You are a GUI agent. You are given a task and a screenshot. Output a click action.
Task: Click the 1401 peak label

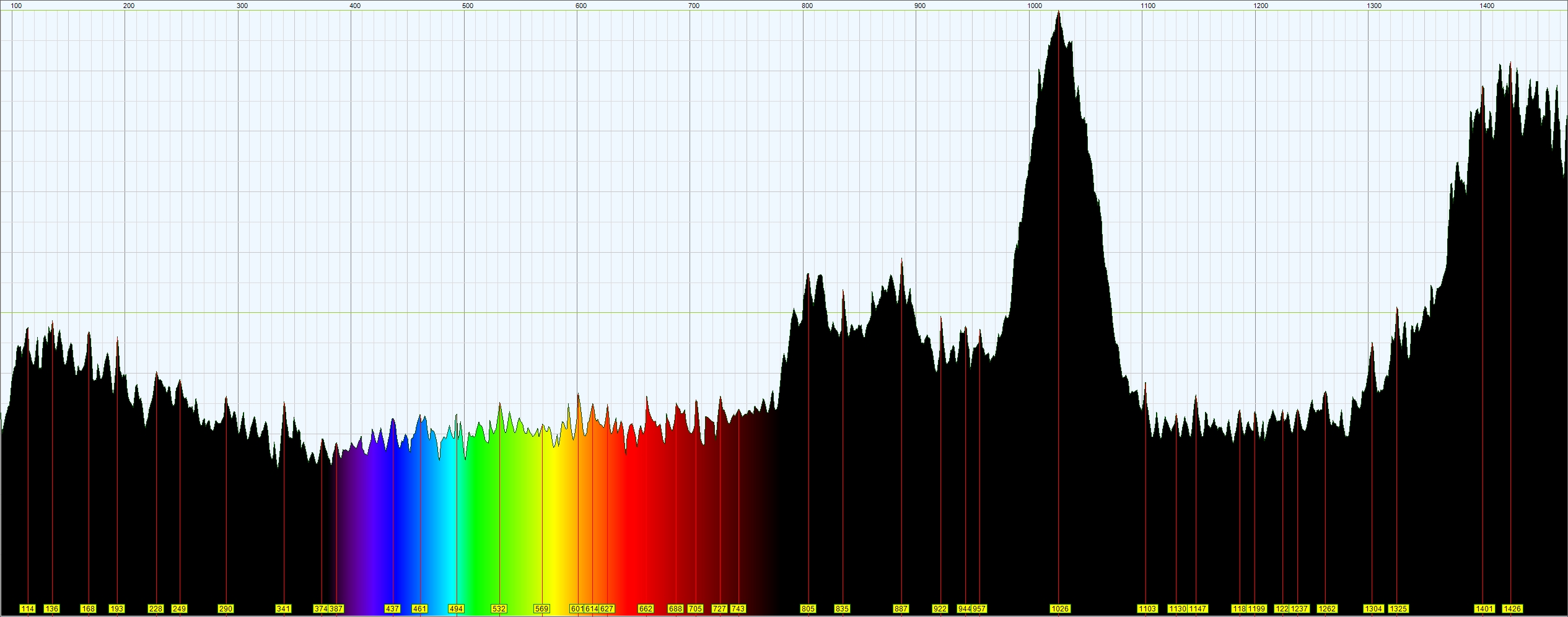pyautogui.click(x=1484, y=609)
